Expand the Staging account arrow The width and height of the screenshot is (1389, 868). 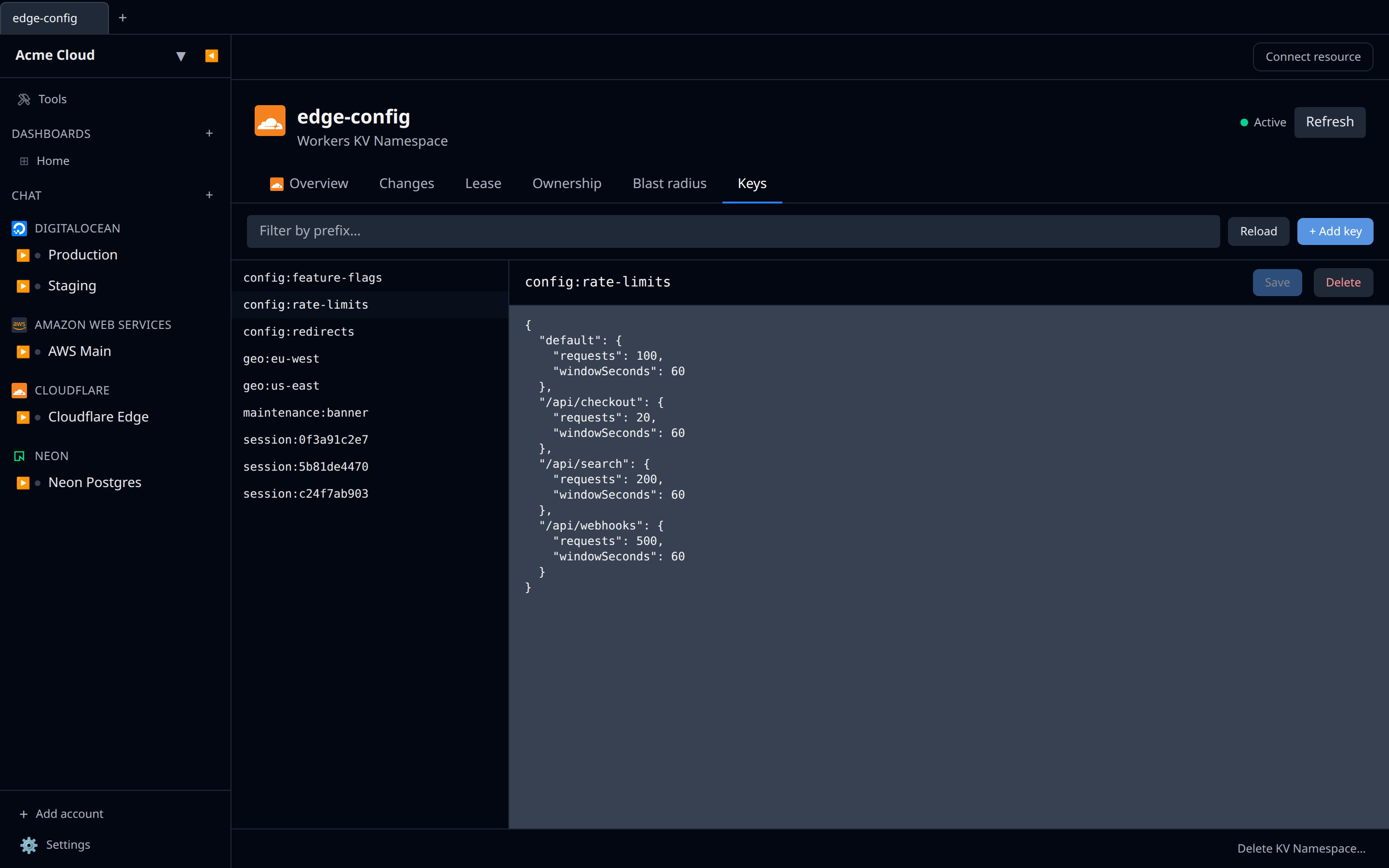click(23, 286)
